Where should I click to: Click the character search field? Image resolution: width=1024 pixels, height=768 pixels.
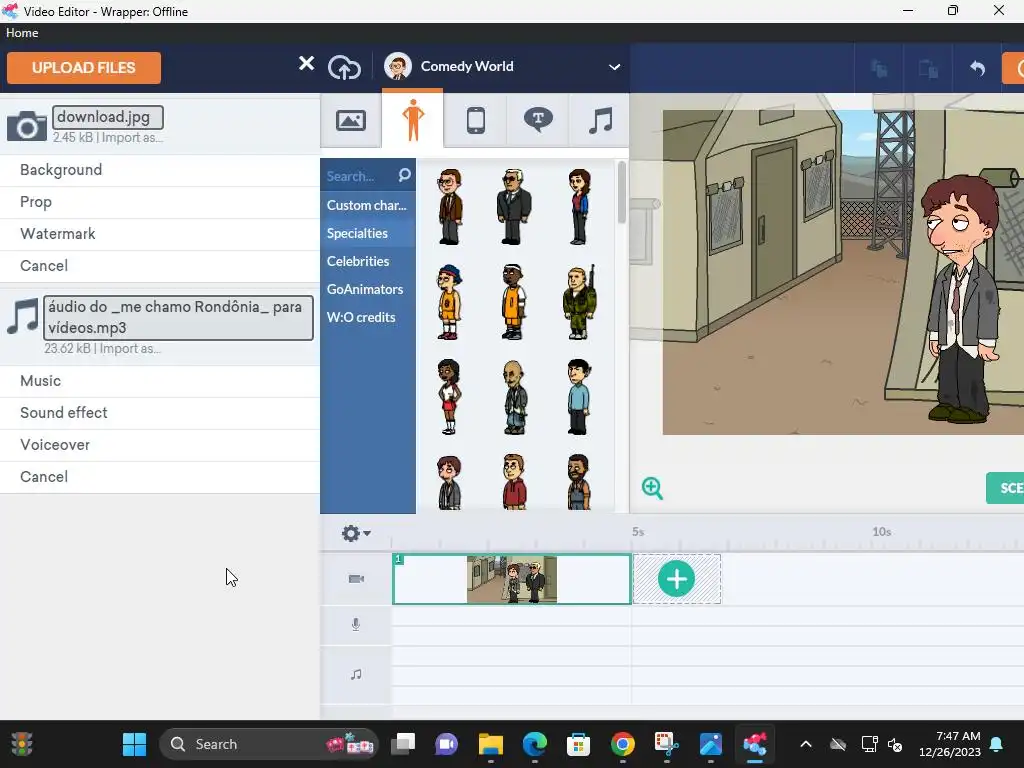359,176
